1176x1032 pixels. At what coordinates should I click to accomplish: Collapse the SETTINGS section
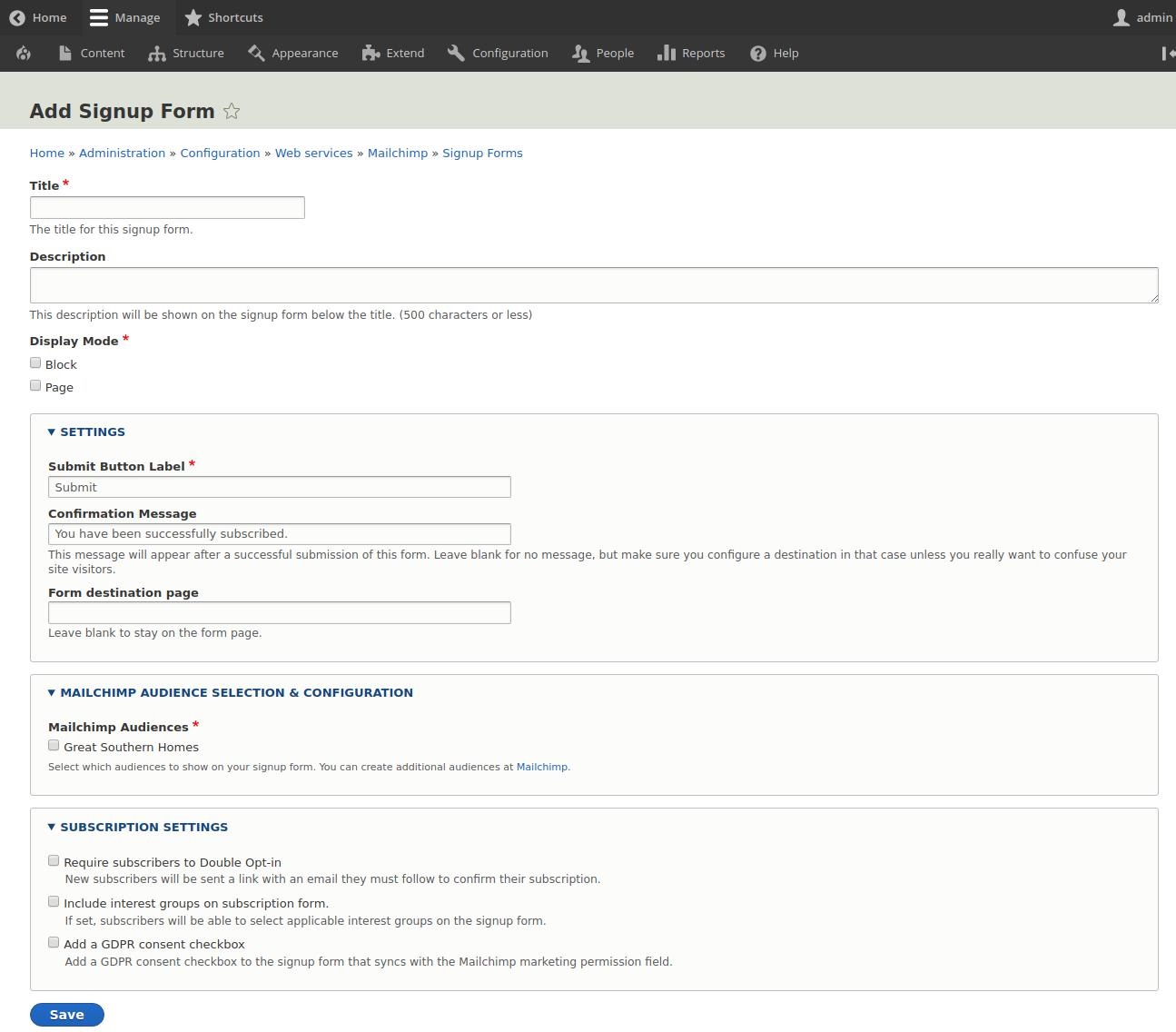92,432
